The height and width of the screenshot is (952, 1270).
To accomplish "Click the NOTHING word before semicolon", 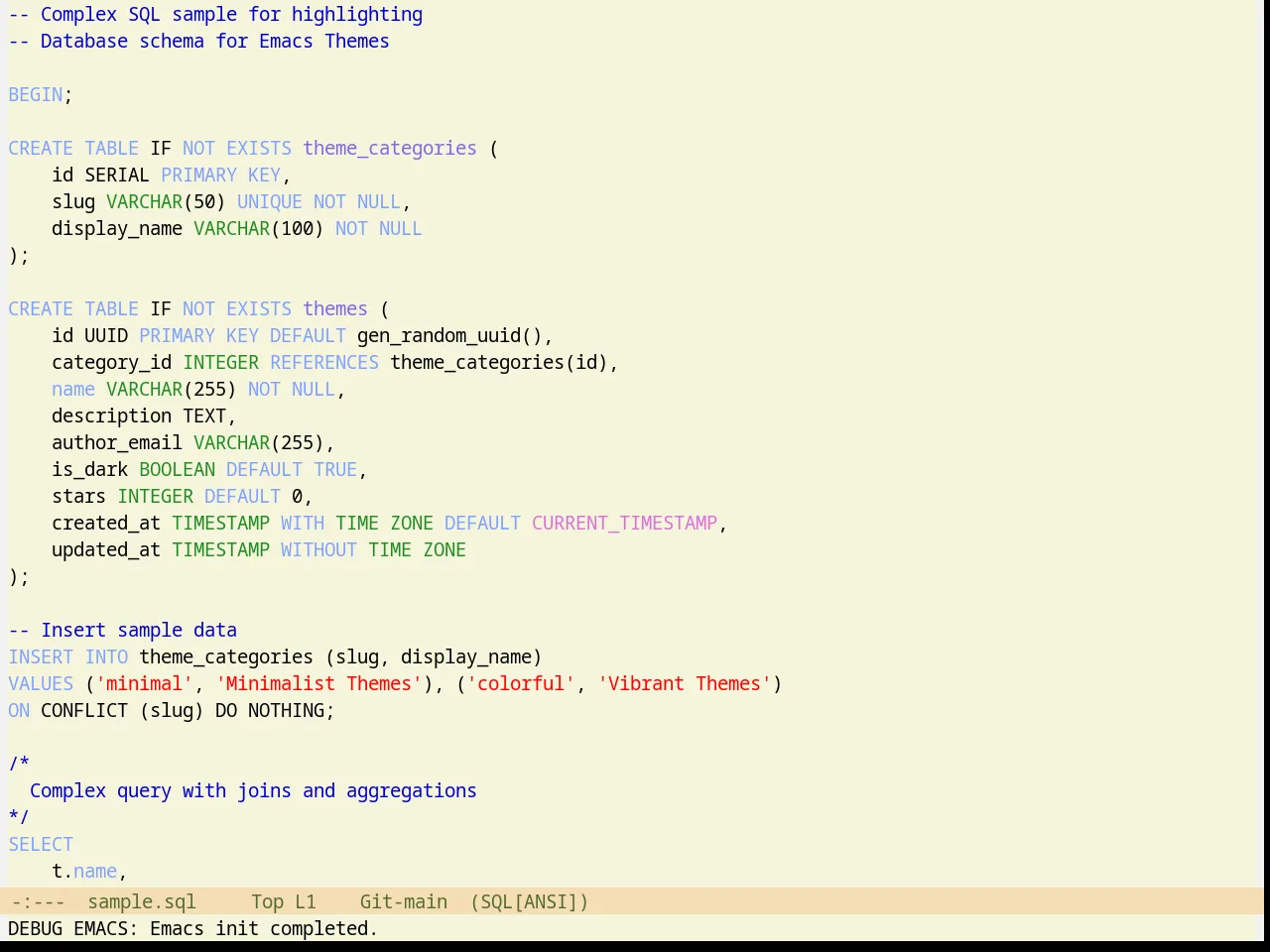I will (286, 710).
